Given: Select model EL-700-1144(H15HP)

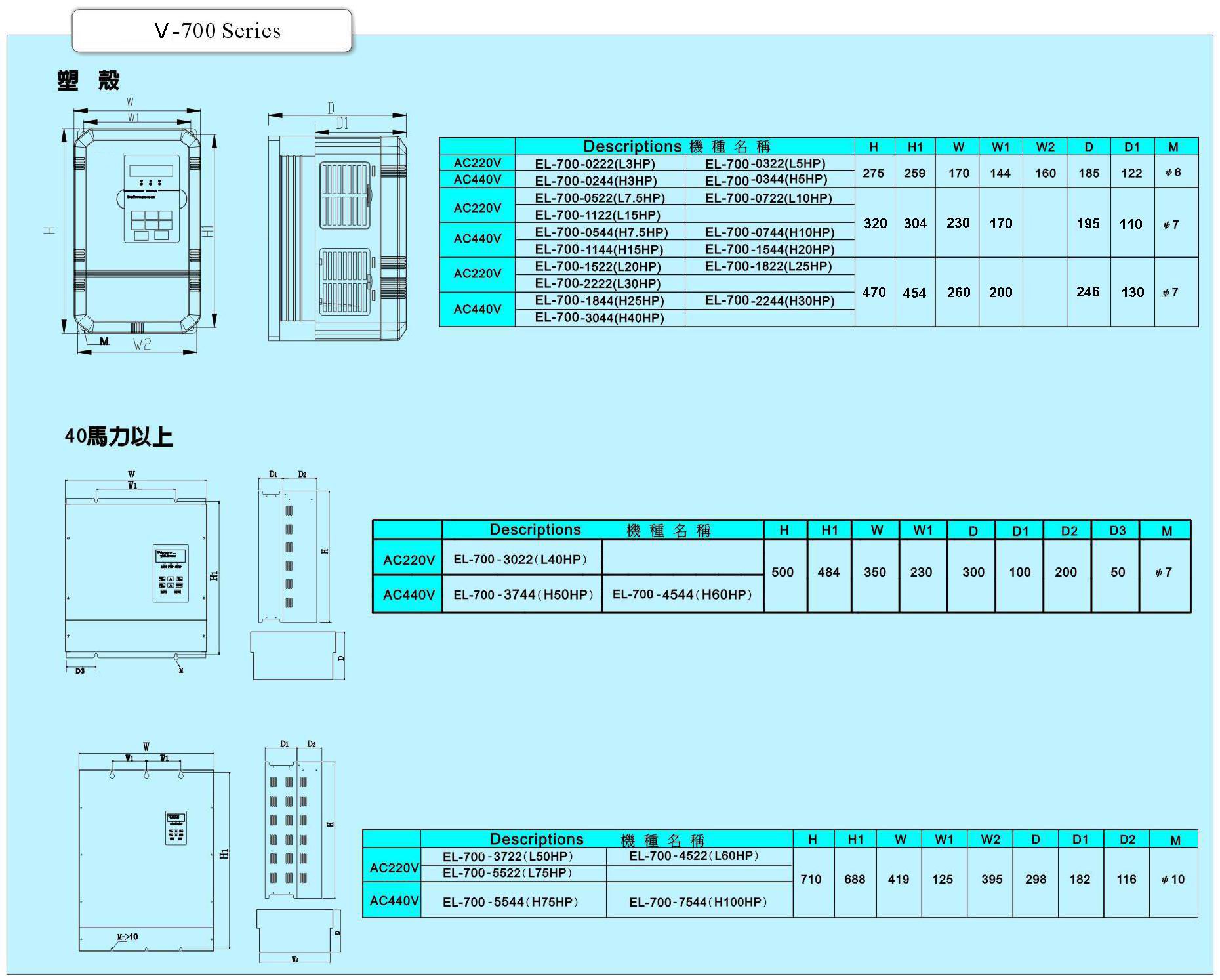Looking at the screenshot, I should coord(599,249).
